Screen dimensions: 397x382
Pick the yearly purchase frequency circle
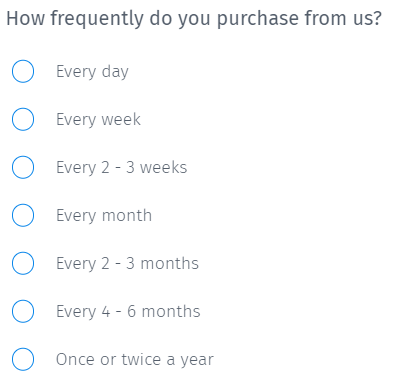23,359
